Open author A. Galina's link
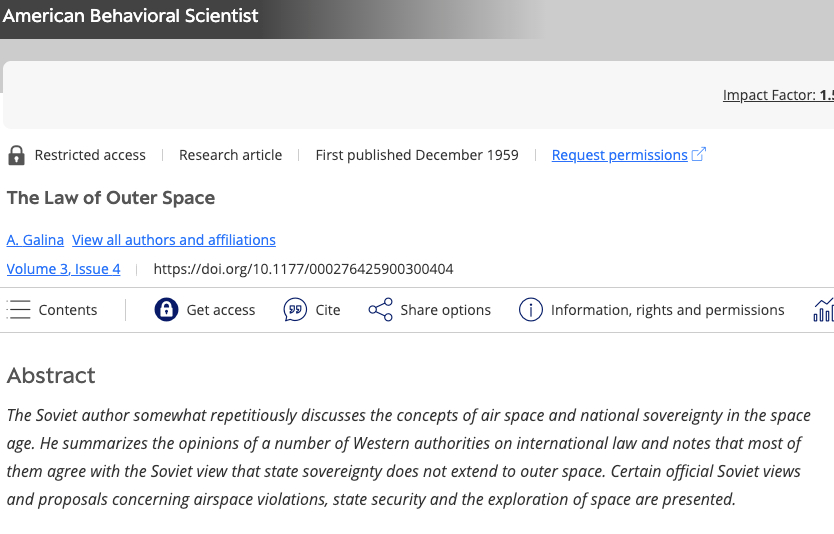834x534 pixels. 35,240
